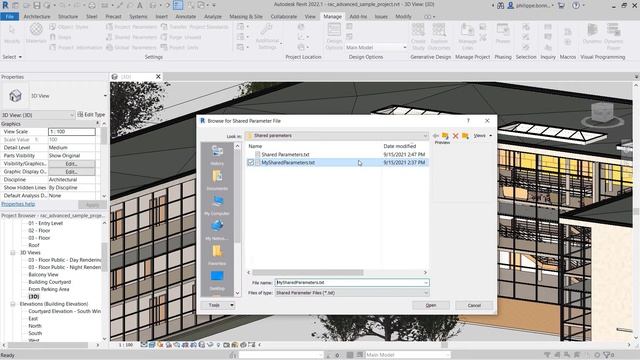Click the Tools button in dialog

click(214, 305)
